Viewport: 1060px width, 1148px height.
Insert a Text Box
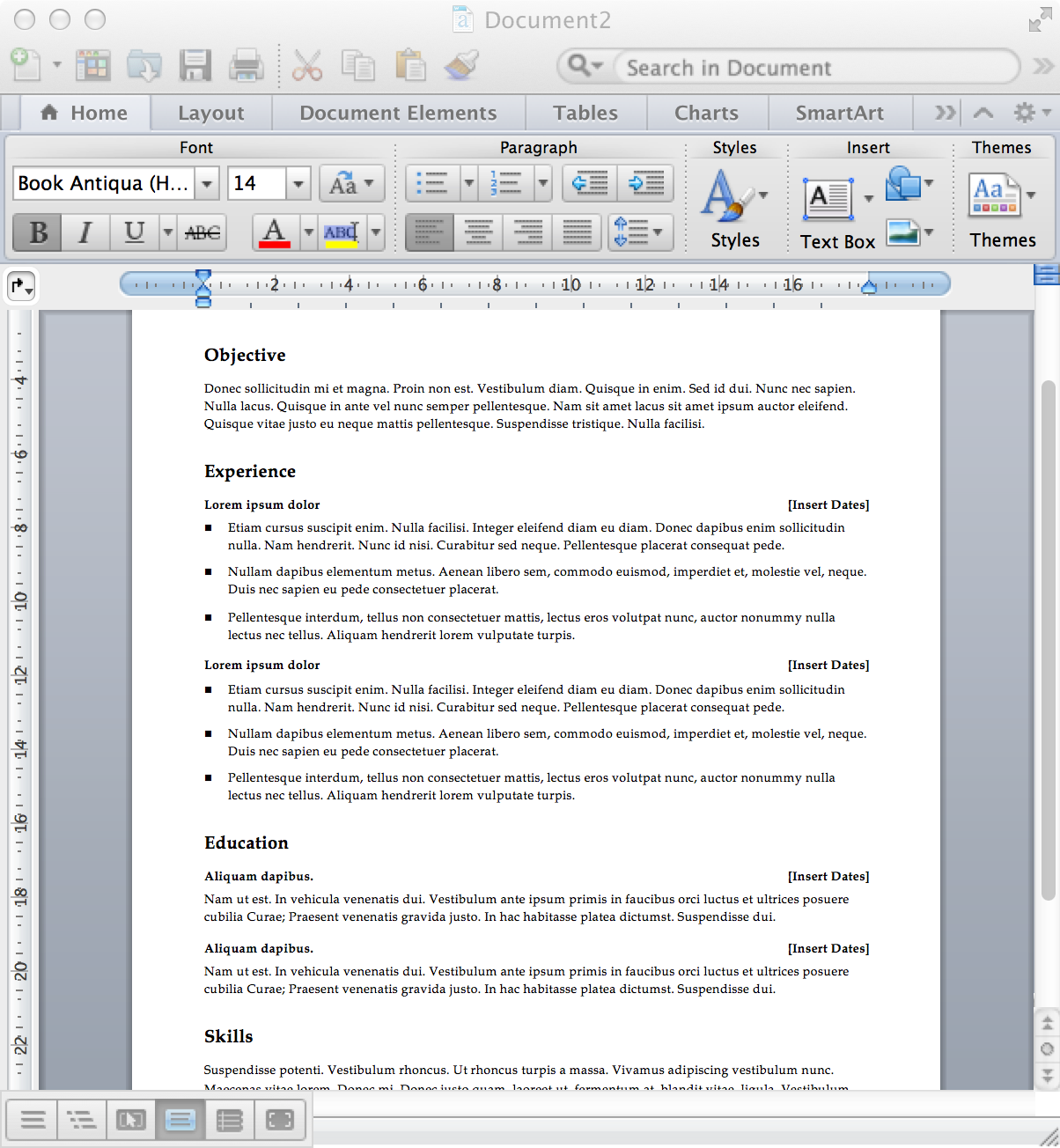pos(828,200)
